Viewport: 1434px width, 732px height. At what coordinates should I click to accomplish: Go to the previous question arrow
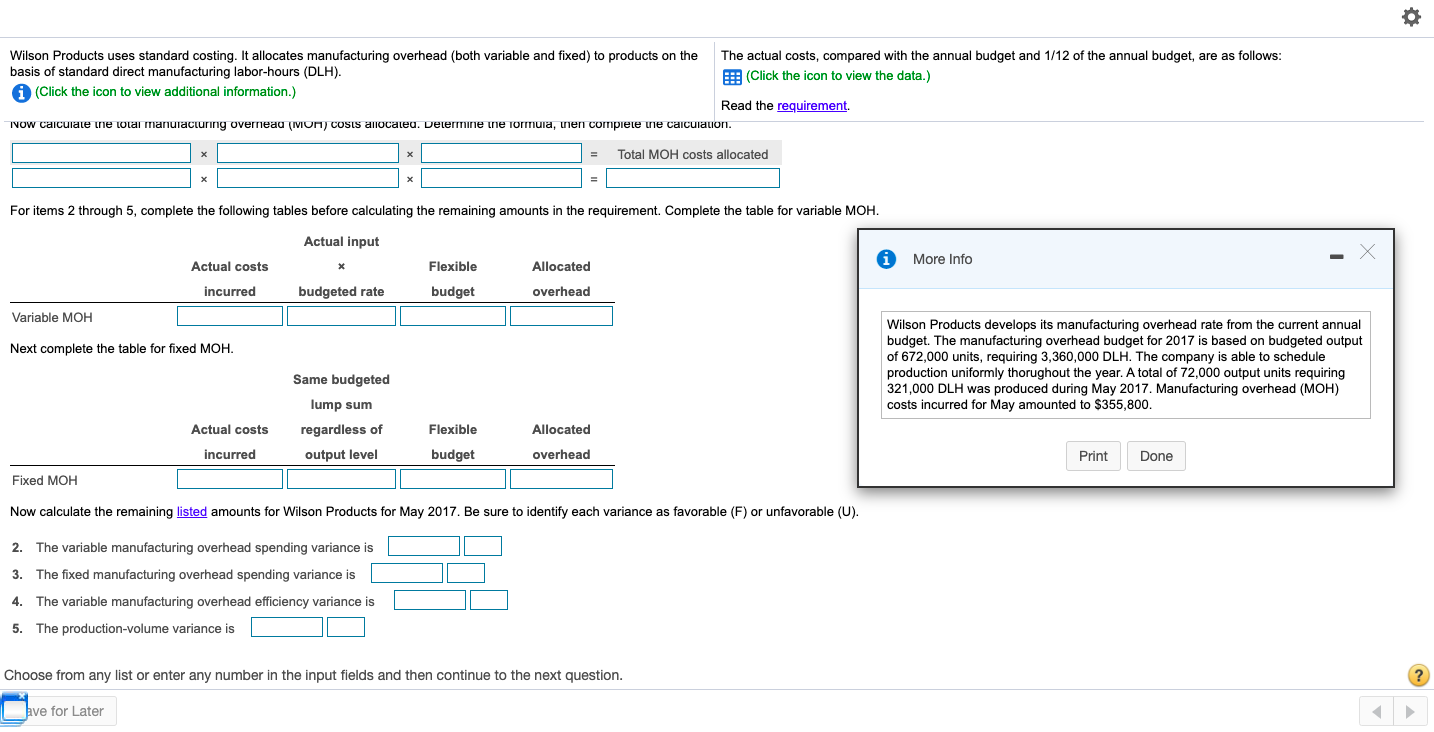point(1376,712)
